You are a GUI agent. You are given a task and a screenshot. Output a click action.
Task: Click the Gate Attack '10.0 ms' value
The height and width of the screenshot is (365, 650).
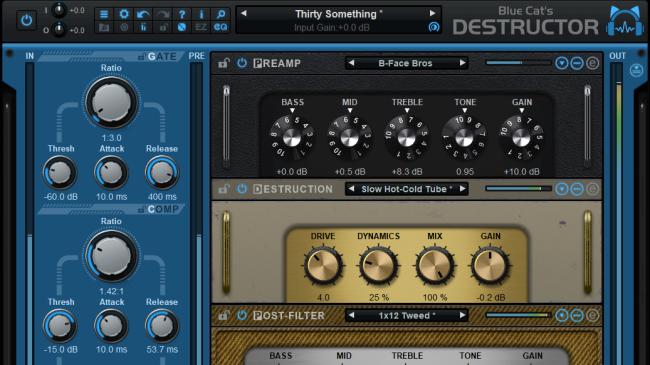[112, 197]
